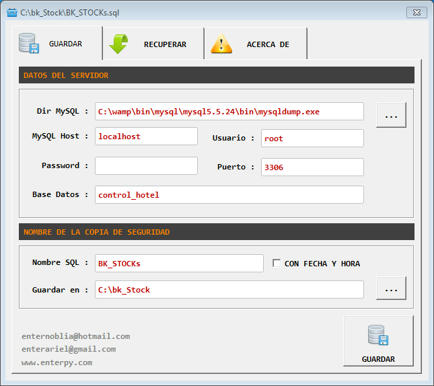The width and height of the screenshot is (434, 386).
Task: Enable CON FECHA Y HORA checkbox
Action: coord(276,263)
